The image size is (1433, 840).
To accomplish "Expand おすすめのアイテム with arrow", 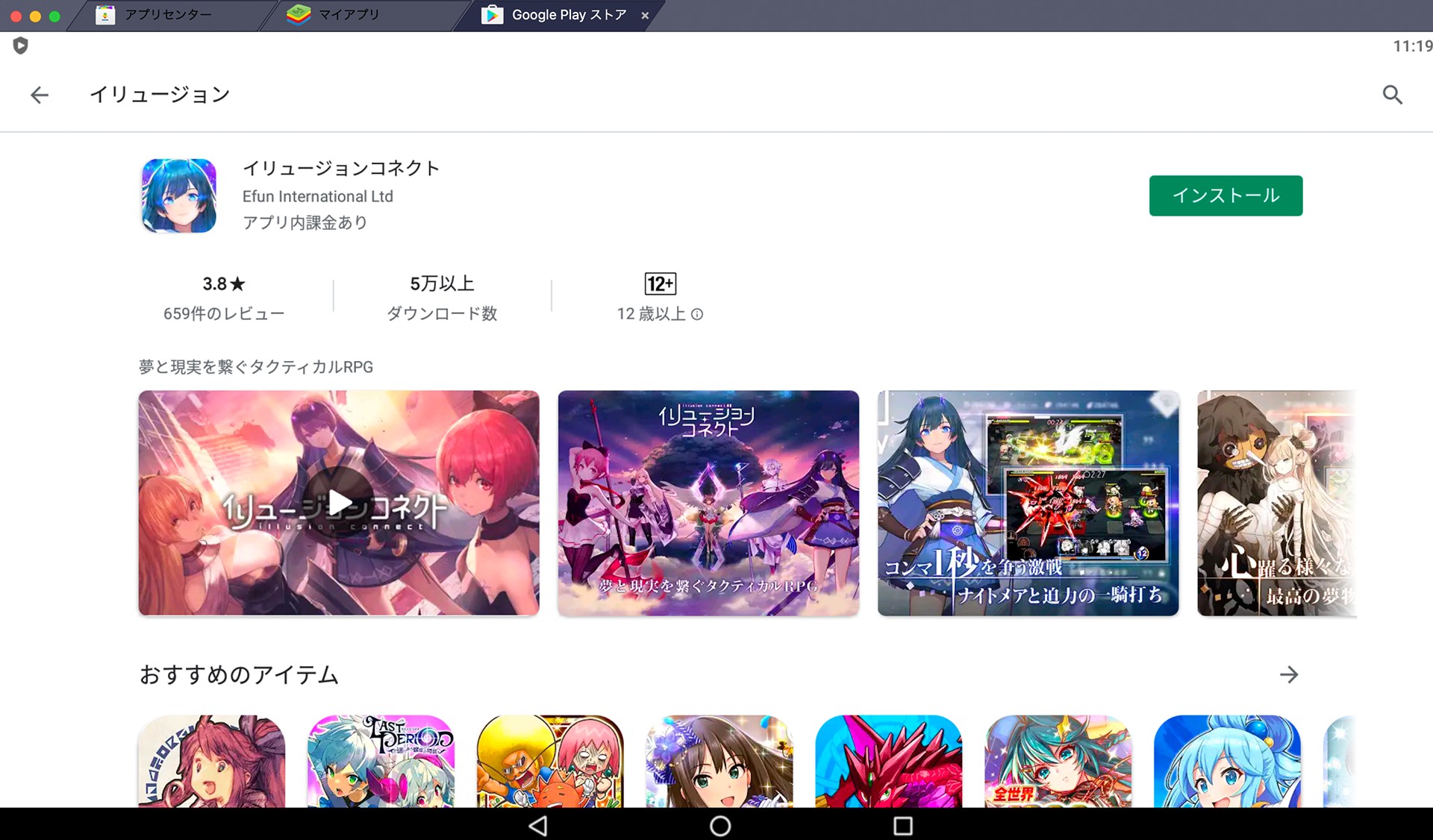I will pyautogui.click(x=1289, y=674).
